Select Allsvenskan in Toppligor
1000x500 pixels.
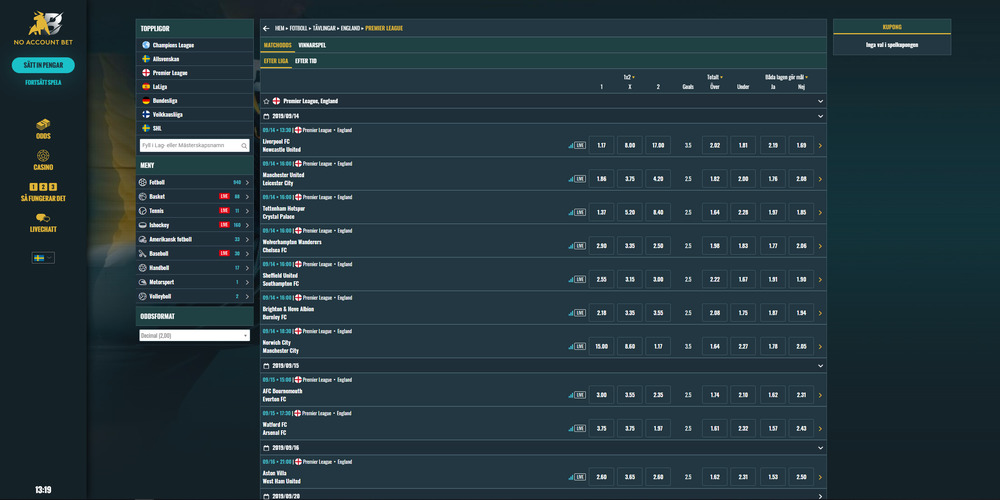point(195,59)
